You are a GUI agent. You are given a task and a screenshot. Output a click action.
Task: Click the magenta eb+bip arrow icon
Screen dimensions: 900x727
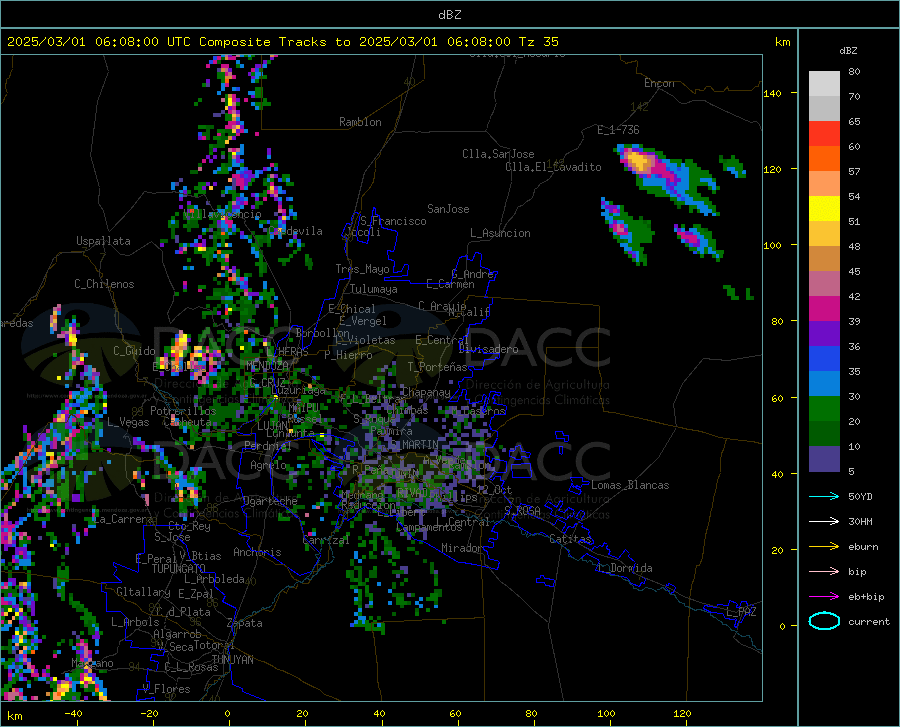point(824,597)
